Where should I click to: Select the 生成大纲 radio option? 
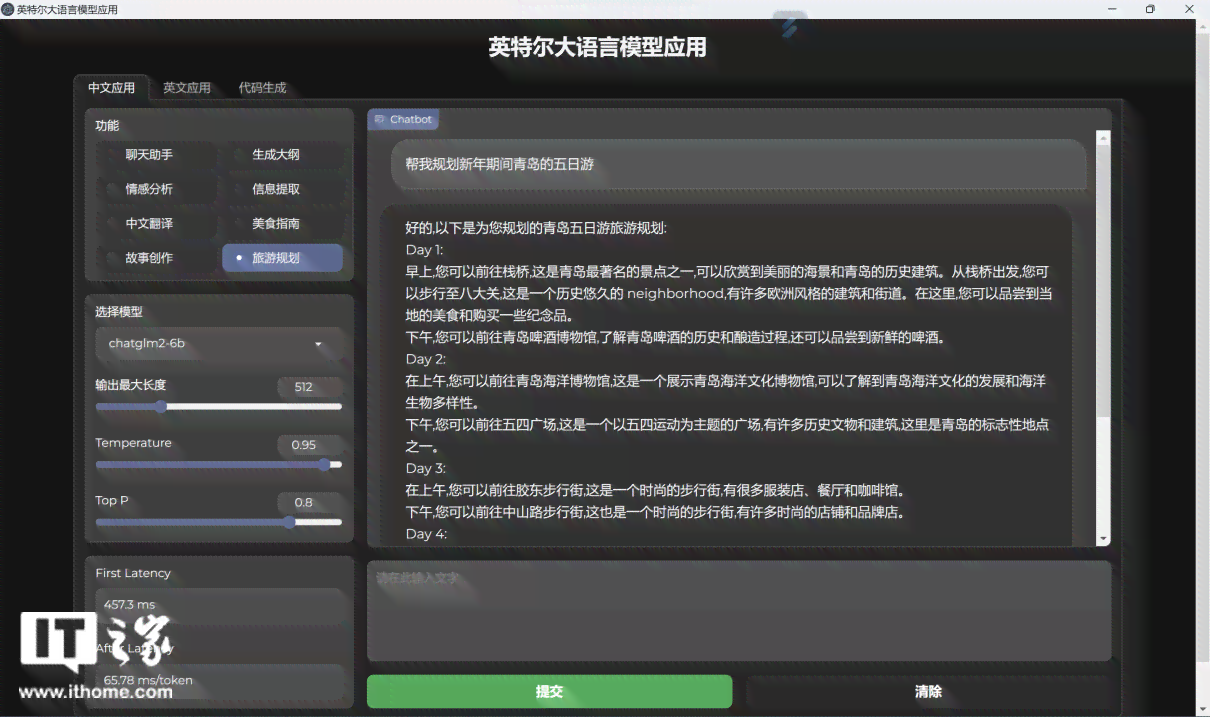tap(282, 155)
